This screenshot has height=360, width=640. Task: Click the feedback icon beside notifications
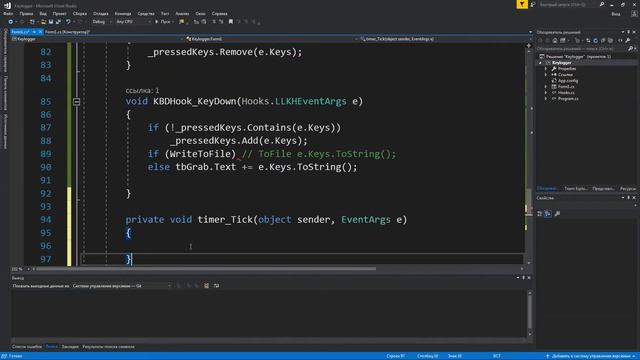pos(533,4)
